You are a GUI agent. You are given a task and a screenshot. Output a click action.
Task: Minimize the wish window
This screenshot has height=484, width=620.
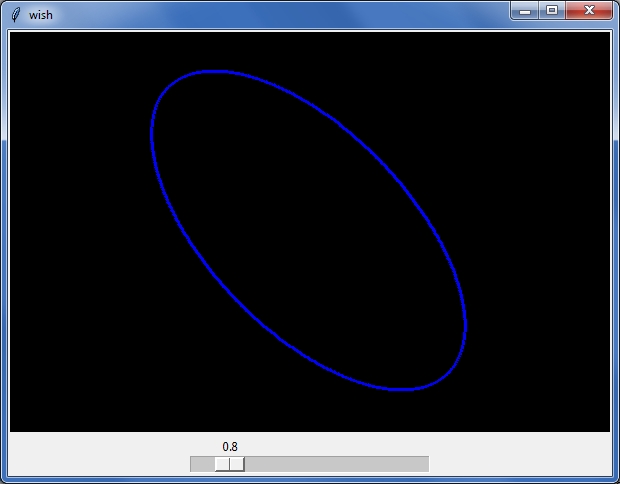click(524, 11)
